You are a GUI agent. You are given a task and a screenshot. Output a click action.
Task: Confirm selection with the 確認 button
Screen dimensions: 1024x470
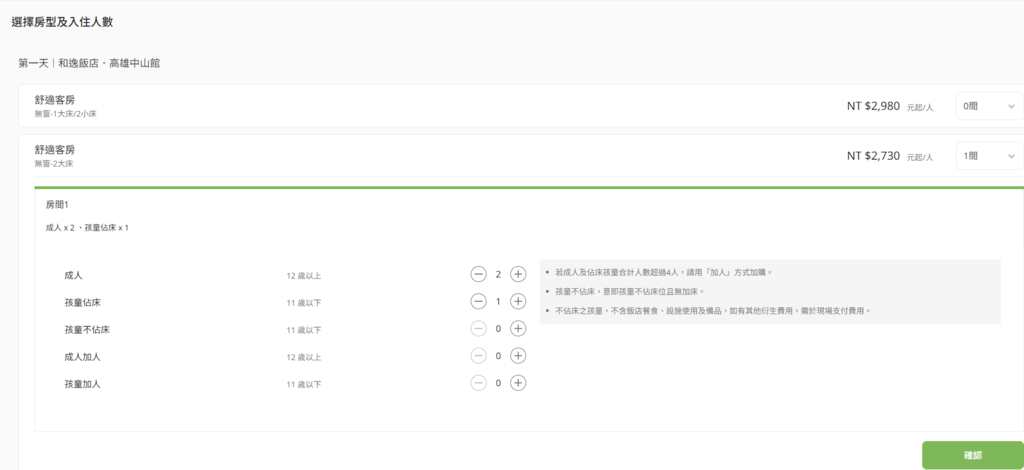(972, 455)
